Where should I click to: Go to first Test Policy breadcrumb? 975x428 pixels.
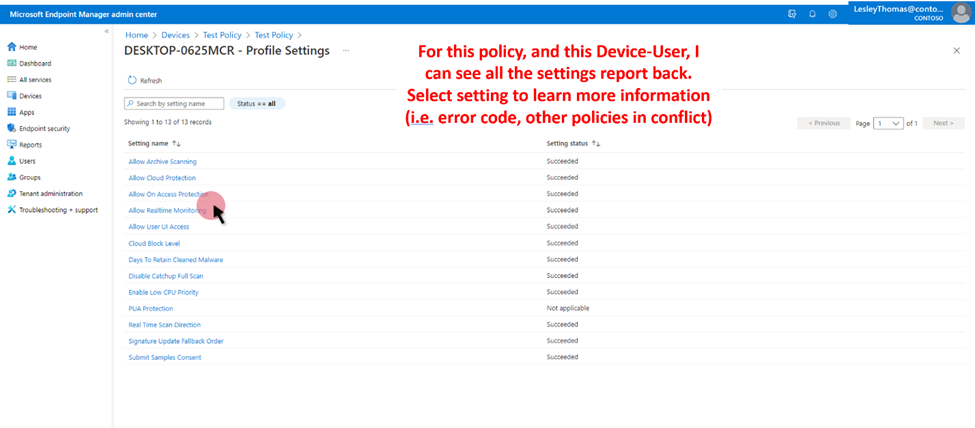222,35
